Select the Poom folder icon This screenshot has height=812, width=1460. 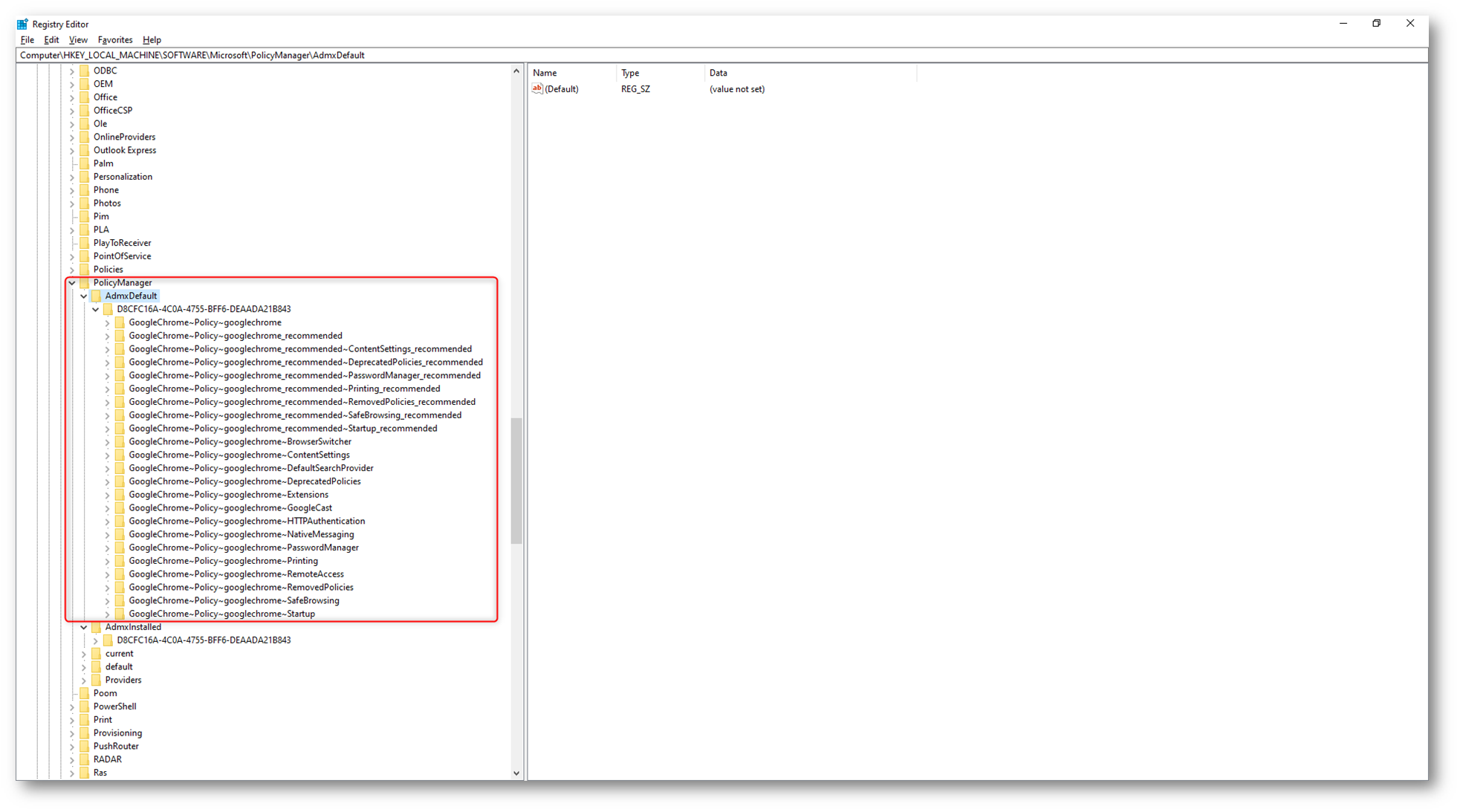pos(85,693)
